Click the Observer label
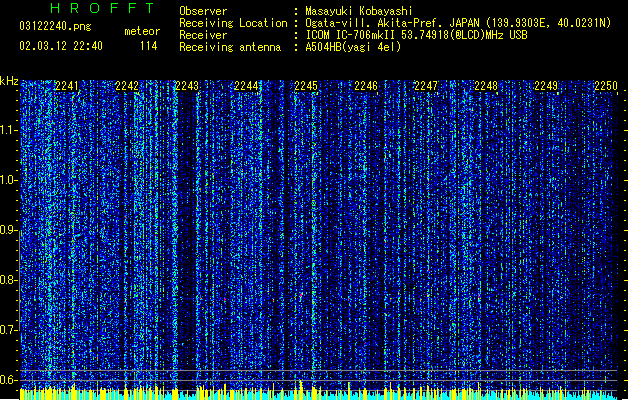This screenshot has height=400, width=629. point(203,11)
